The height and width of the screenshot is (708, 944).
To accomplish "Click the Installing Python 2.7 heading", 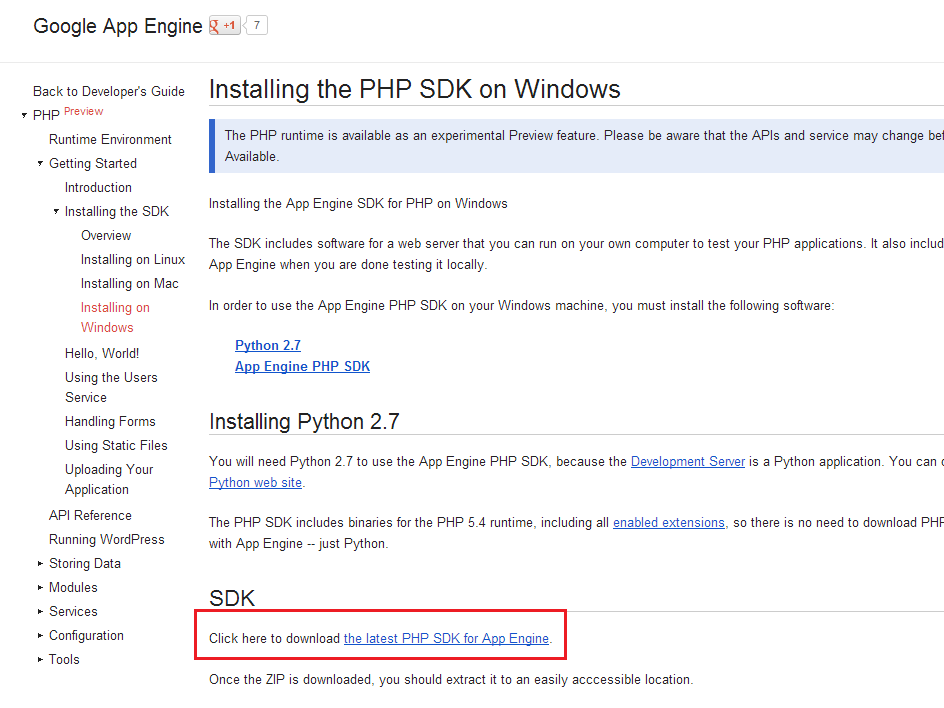I will coord(304,421).
